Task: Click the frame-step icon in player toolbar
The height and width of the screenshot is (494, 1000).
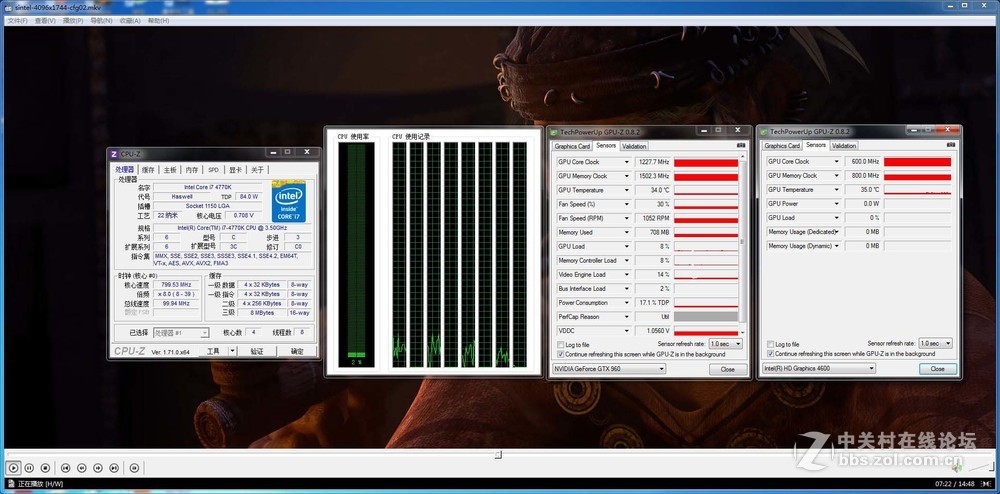Action: (134, 468)
